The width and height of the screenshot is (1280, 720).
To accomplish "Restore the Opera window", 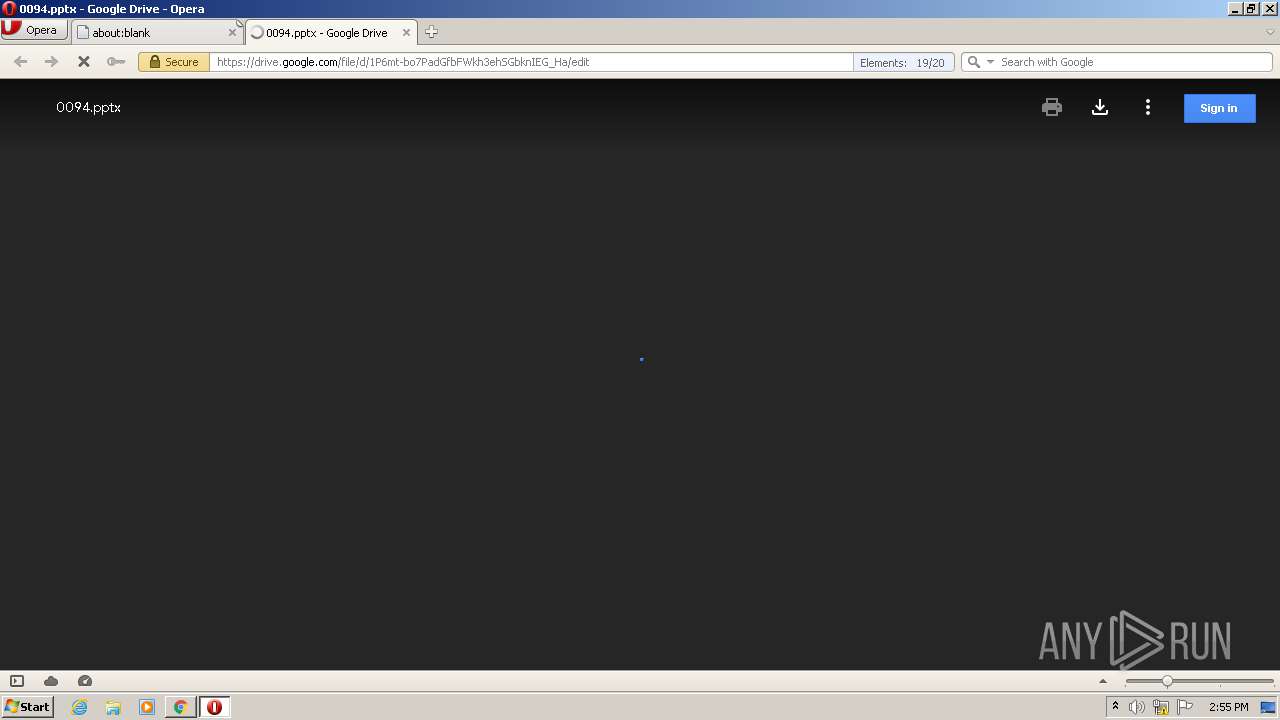I will click(x=1252, y=9).
